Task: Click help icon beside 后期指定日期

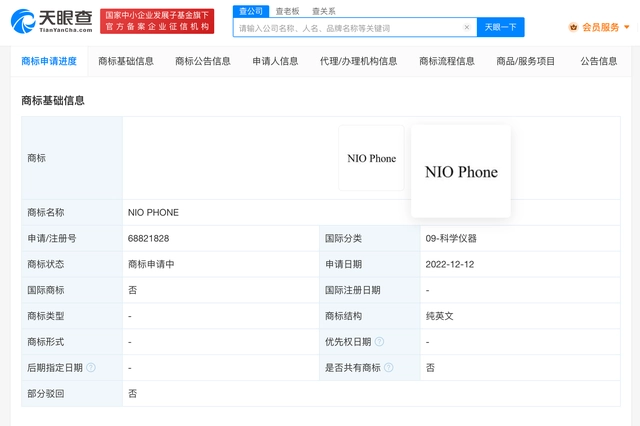Action: [x=91, y=368]
